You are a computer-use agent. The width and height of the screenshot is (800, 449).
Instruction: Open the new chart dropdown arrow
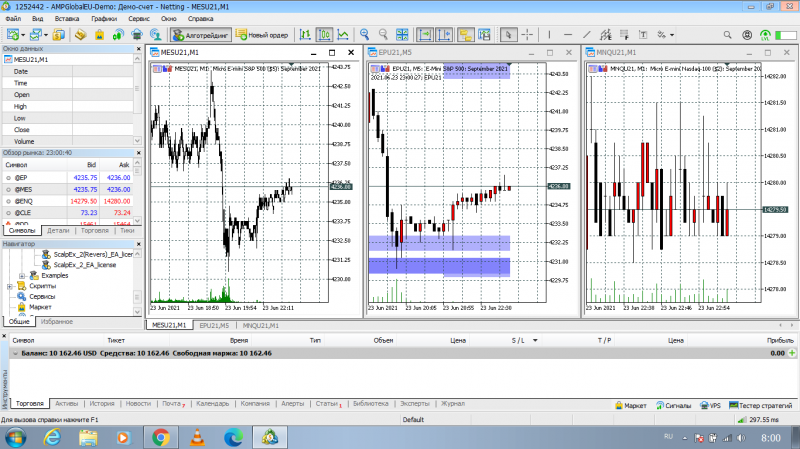coord(23,35)
